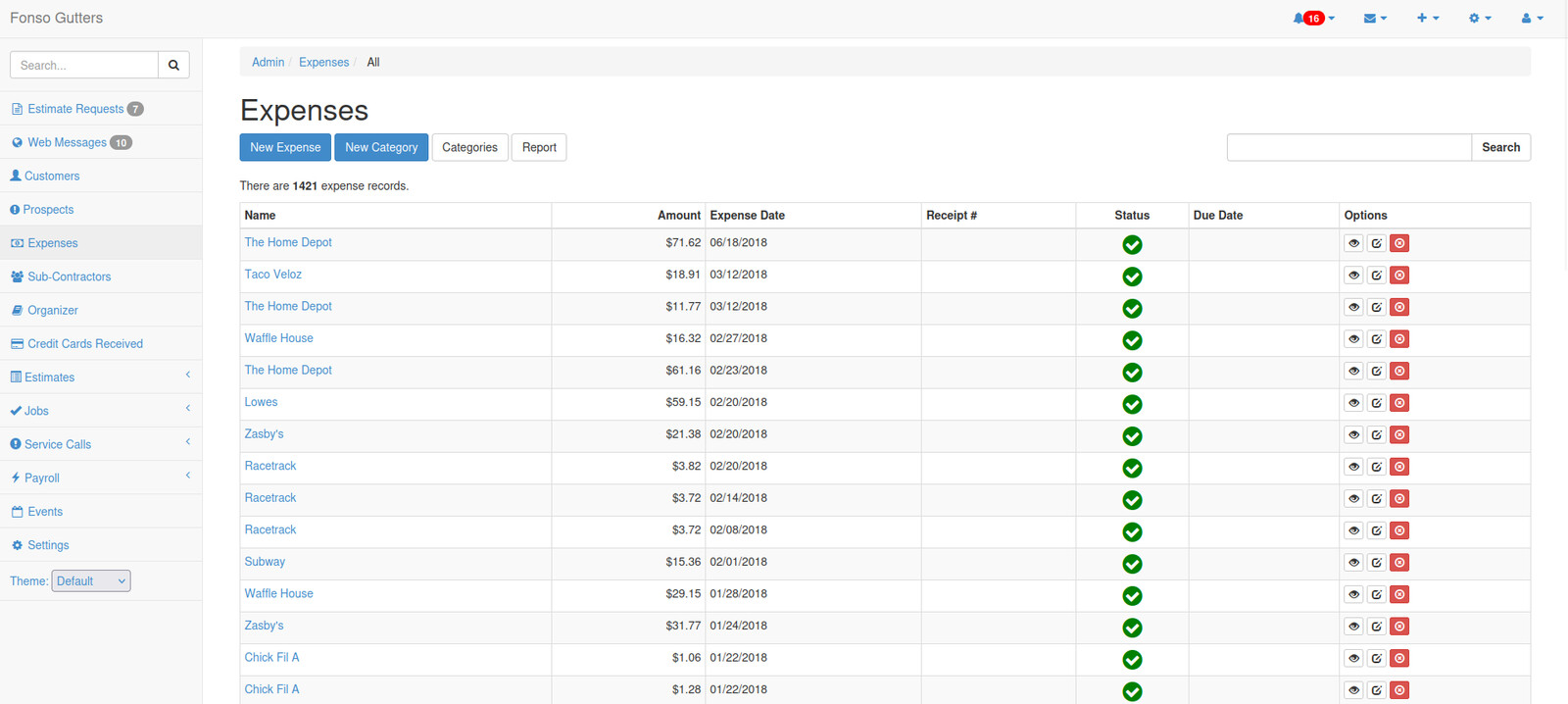Edit the $21.38 Zasby's expense
The image size is (1568, 704).
pyautogui.click(x=1377, y=434)
